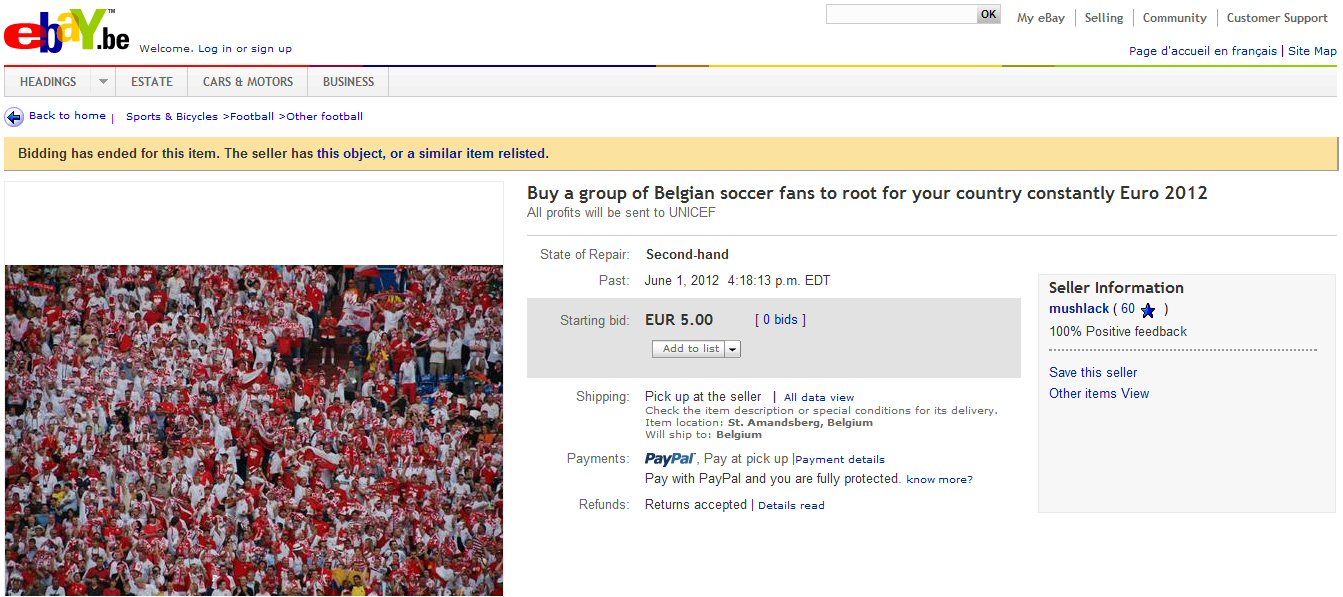This screenshot has height=597, width=1343.
Task: Click the PayPal logo
Action: pos(670,459)
